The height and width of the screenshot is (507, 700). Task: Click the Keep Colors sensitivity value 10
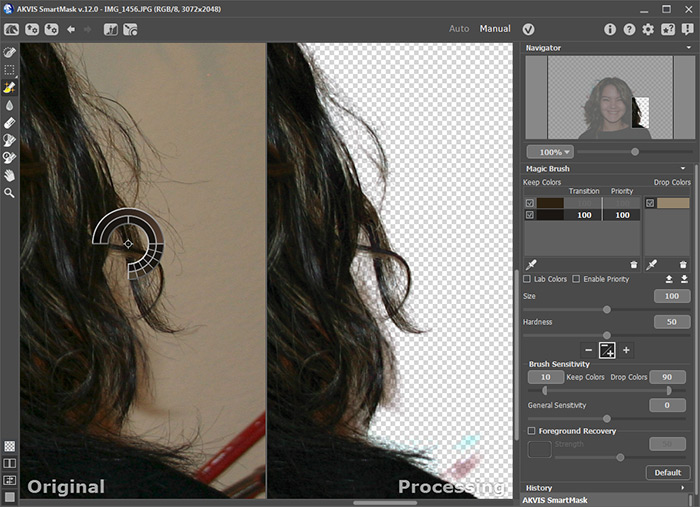546,377
